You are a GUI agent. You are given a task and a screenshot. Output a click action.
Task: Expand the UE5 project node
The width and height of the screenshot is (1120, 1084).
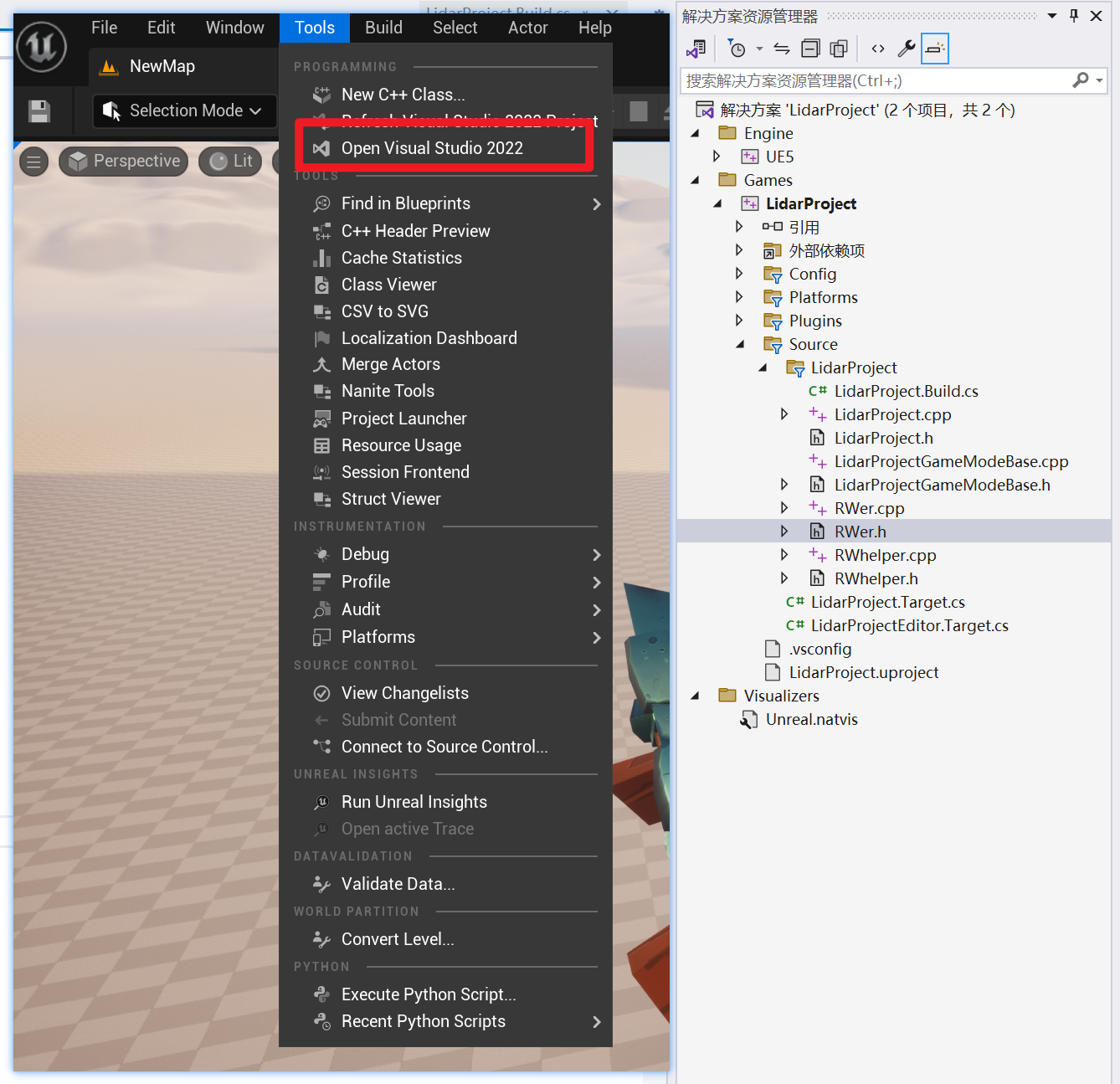pos(717,157)
